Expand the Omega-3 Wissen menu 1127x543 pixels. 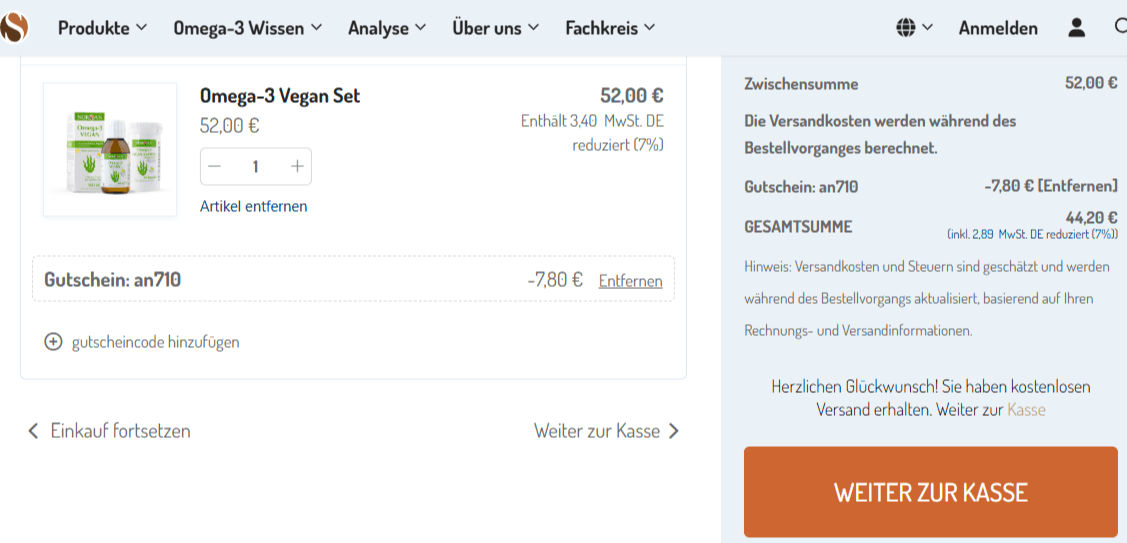(x=247, y=28)
